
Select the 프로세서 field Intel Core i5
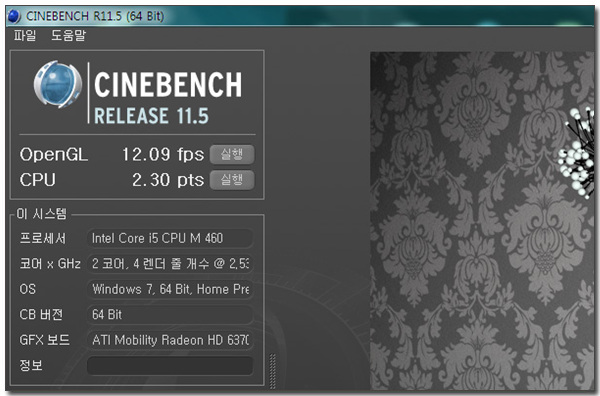coord(170,238)
